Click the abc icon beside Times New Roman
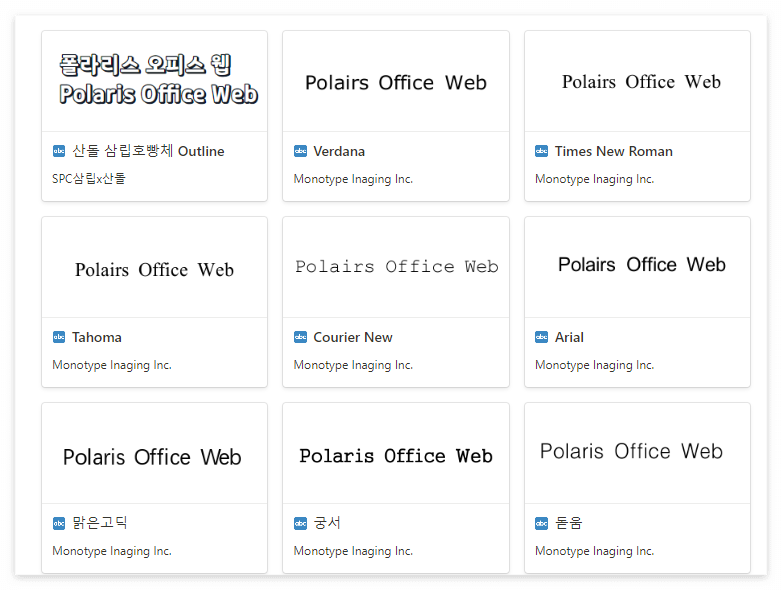Screen dimensions: 782x590 pos(542,151)
